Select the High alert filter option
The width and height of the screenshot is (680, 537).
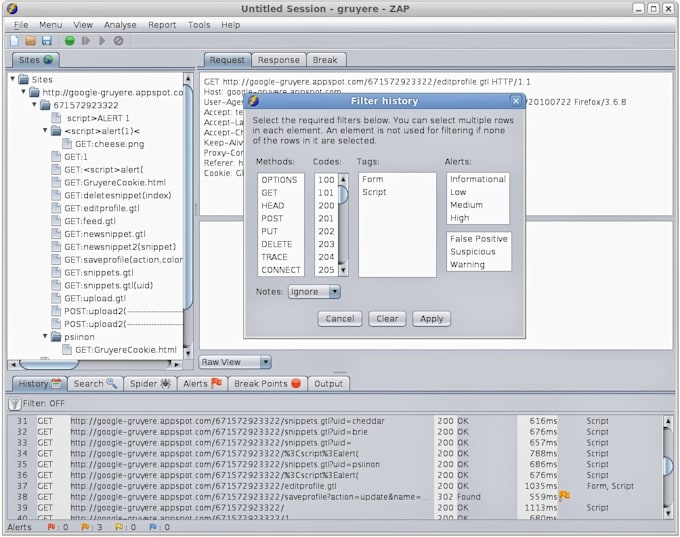click(459, 217)
